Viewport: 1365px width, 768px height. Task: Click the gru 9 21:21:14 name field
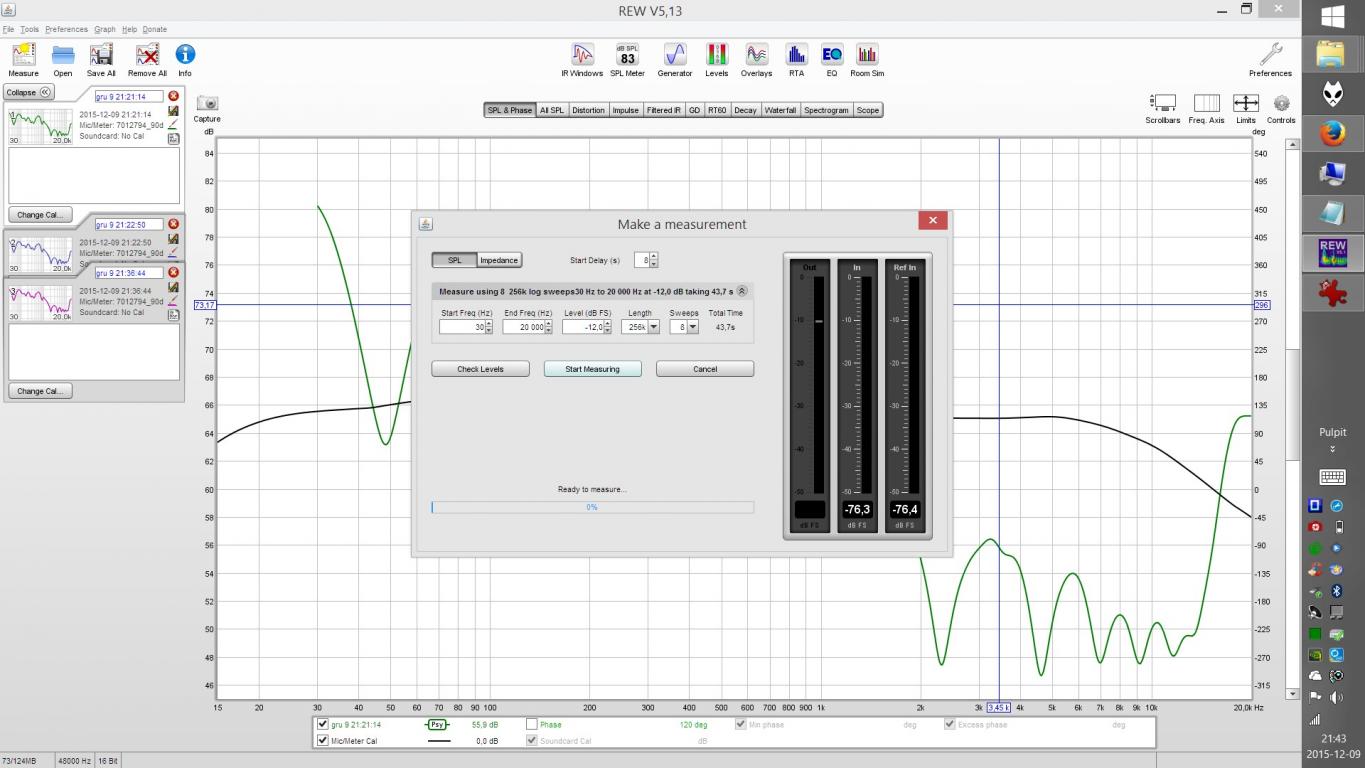coord(129,97)
